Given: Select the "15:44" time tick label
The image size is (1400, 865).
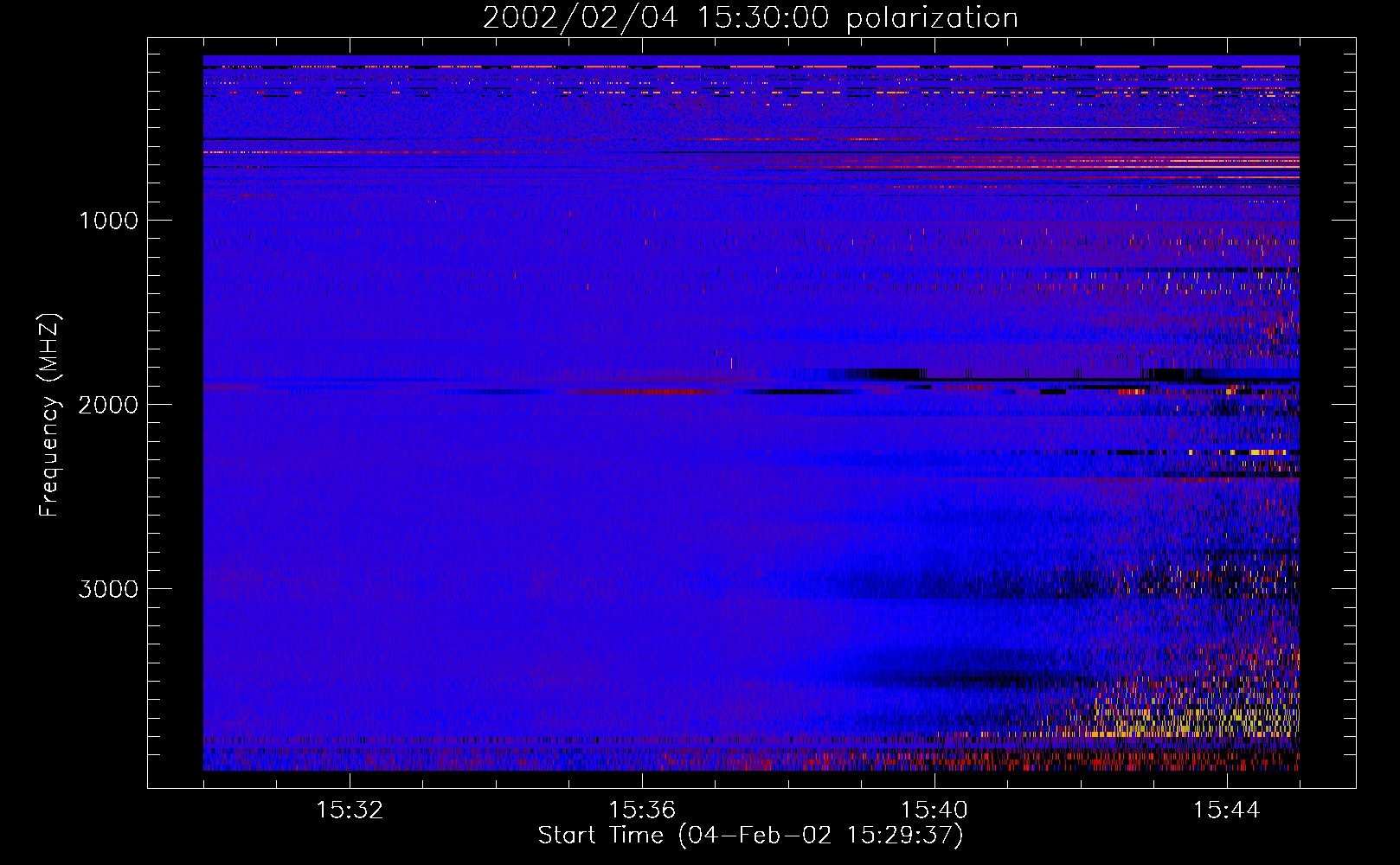Looking at the screenshot, I should 1227,811.
